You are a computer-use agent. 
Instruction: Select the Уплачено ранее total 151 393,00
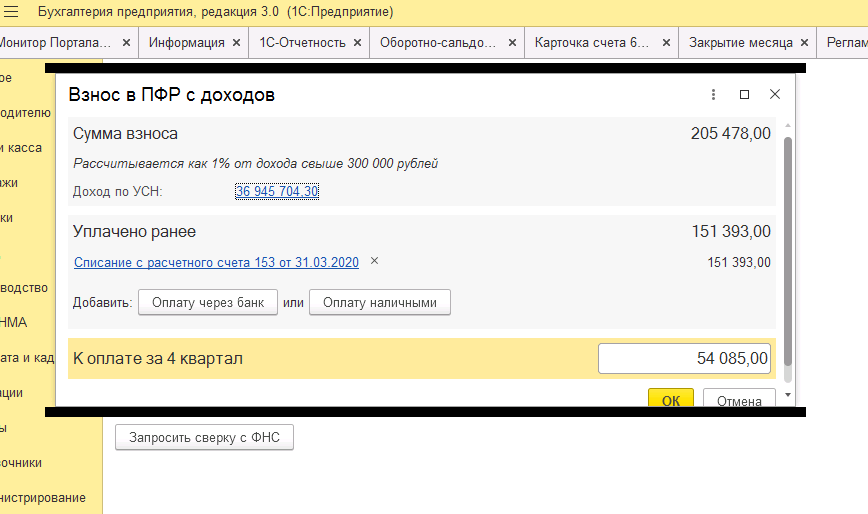731,231
